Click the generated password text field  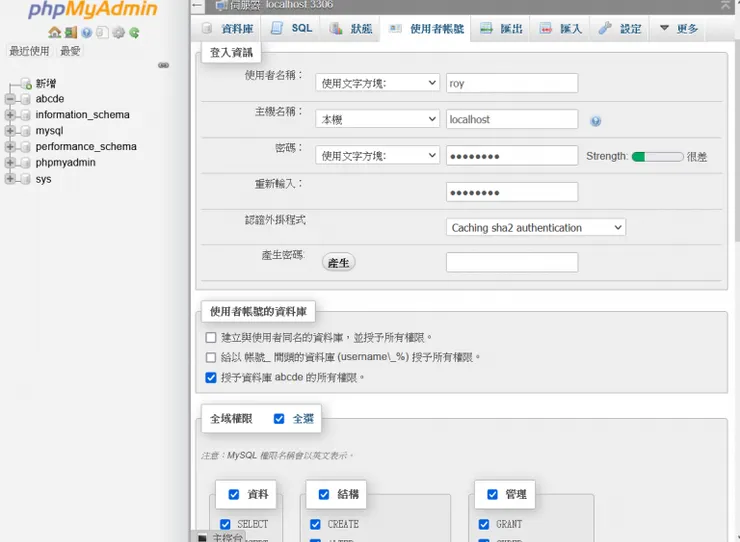click(512, 262)
